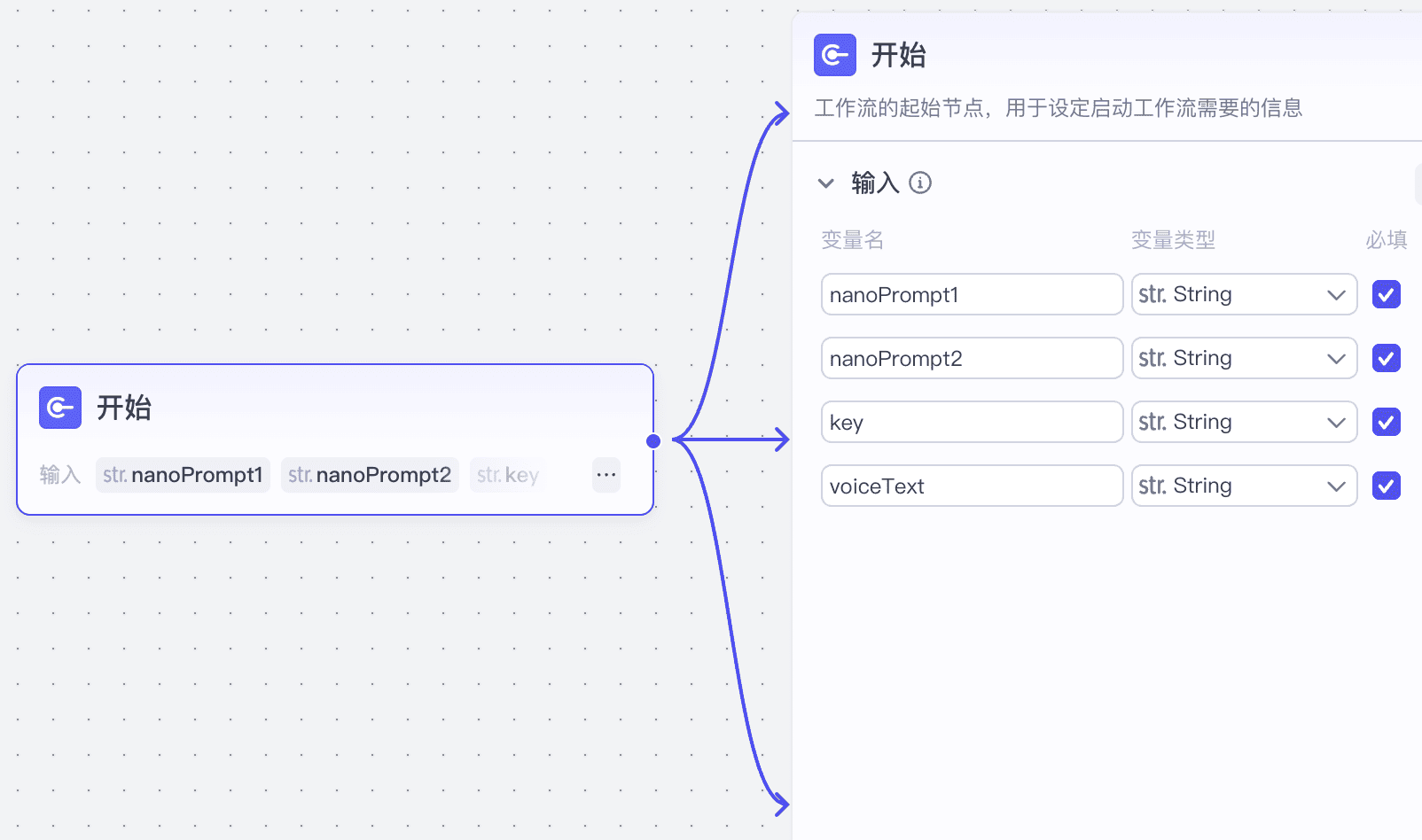Click the Start node output port dot
This screenshot has height=840, width=1422.
[x=653, y=440]
